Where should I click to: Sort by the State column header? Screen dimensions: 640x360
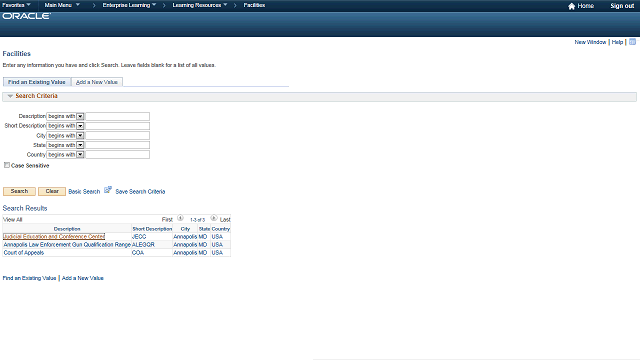pos(204,229)
